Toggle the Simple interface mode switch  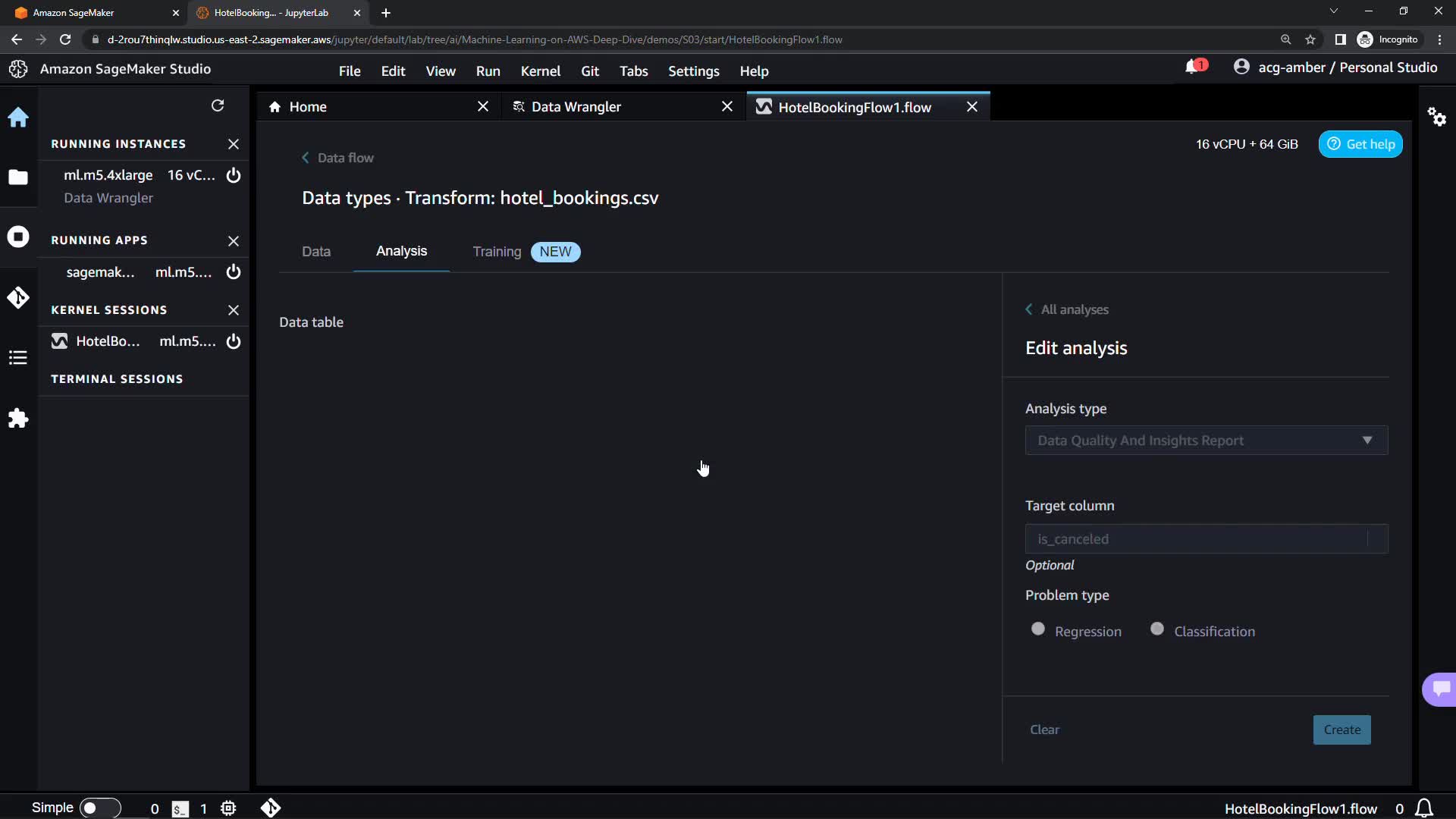click(99, 808)
